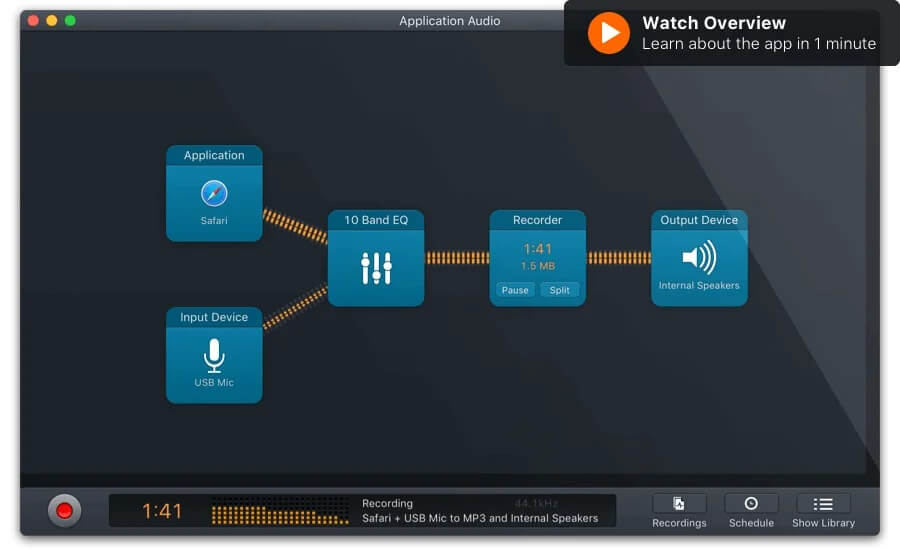Viewport: 900px width, 550px height.
Task: Click the Show Library list icon
Action: 823,504
